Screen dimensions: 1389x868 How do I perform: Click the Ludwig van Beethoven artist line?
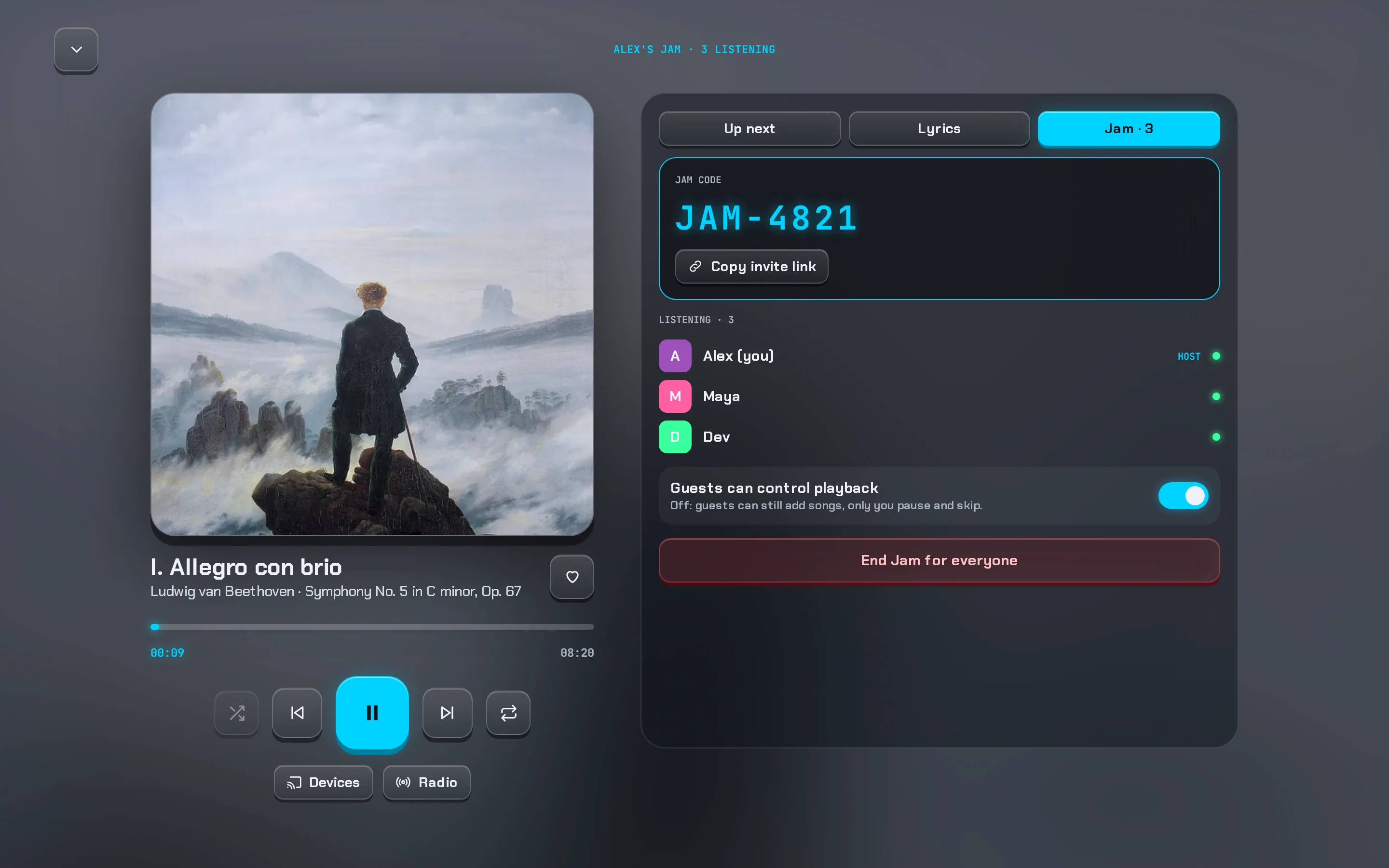tap(336, 591)
